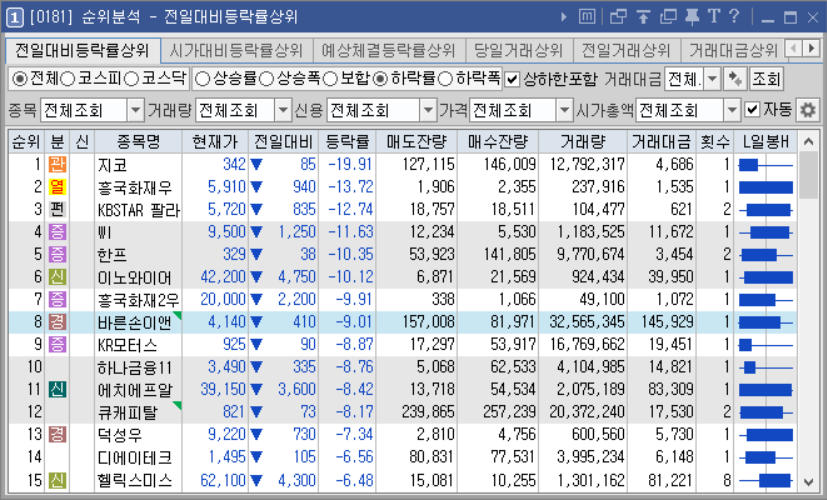Click the condition settings icon beside 조회
This screenshot has width=827, height=500.
tap(735, 80)
